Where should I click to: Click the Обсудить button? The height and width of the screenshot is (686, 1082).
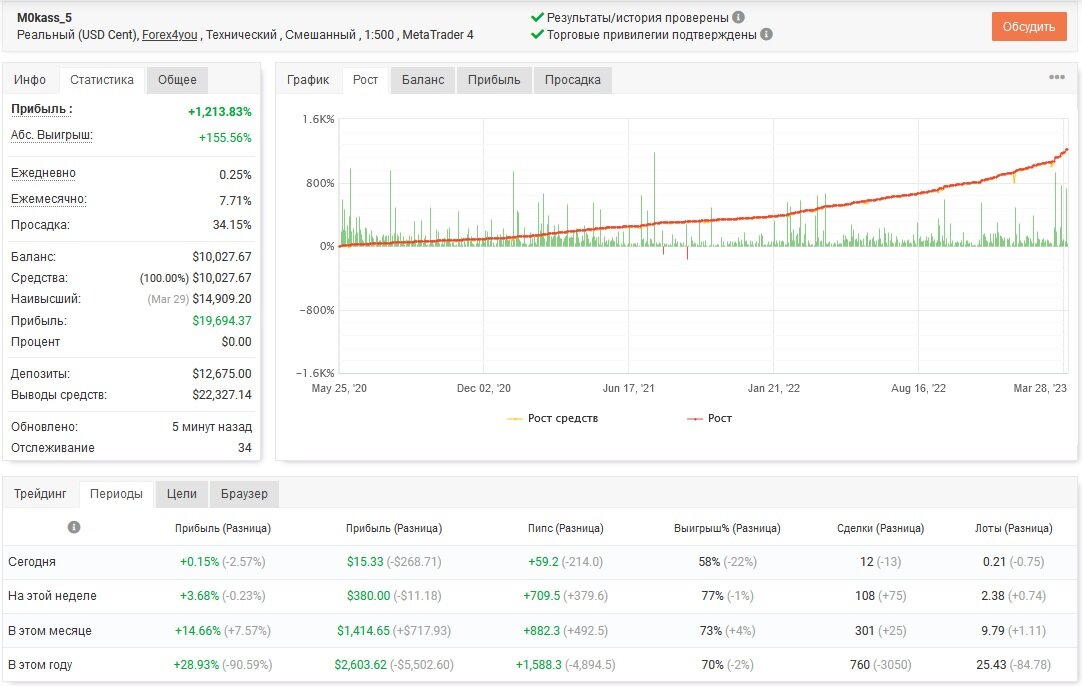[1029, 26]
